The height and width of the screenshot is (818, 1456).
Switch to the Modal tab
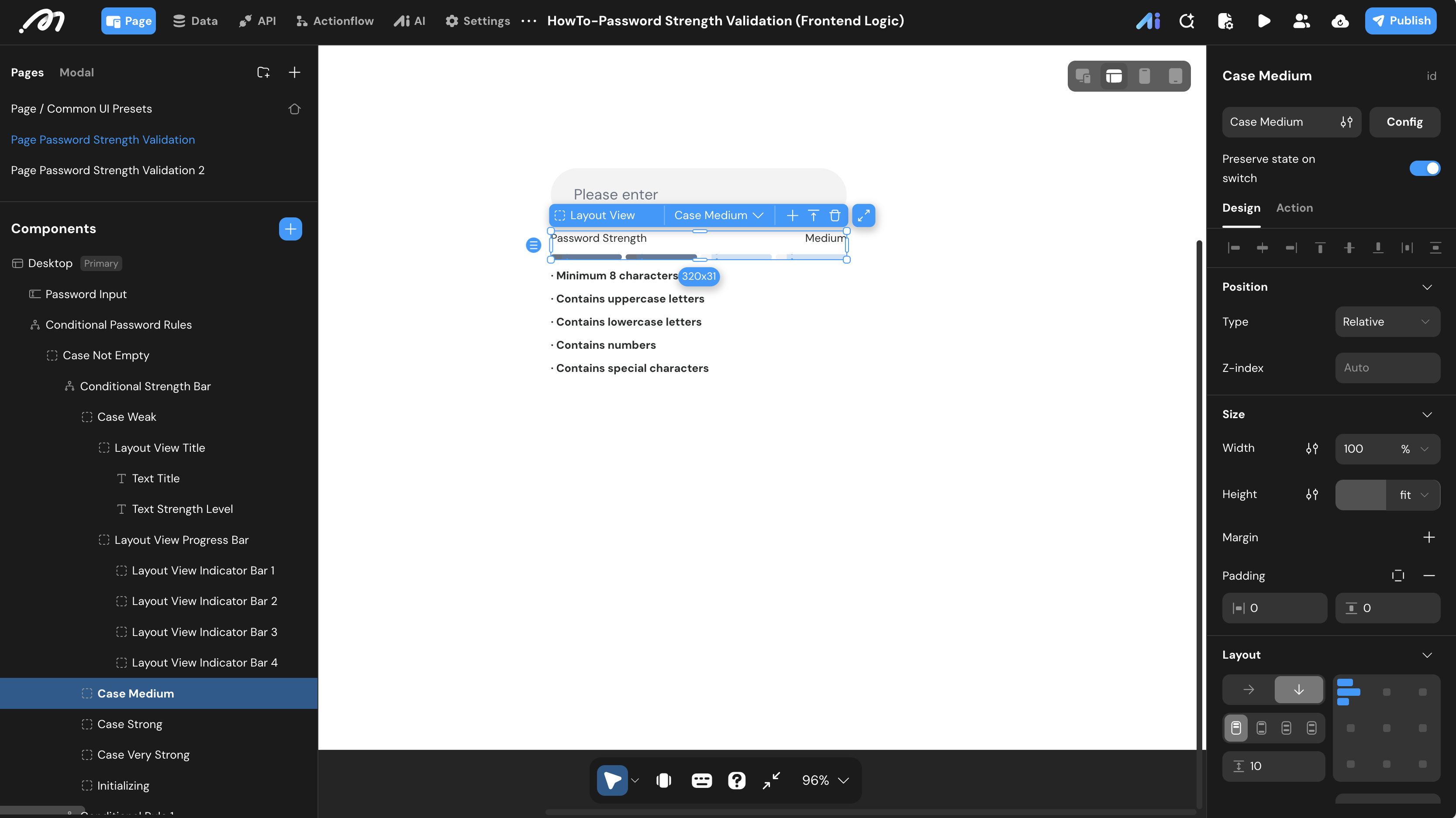(x=77, y=72)
